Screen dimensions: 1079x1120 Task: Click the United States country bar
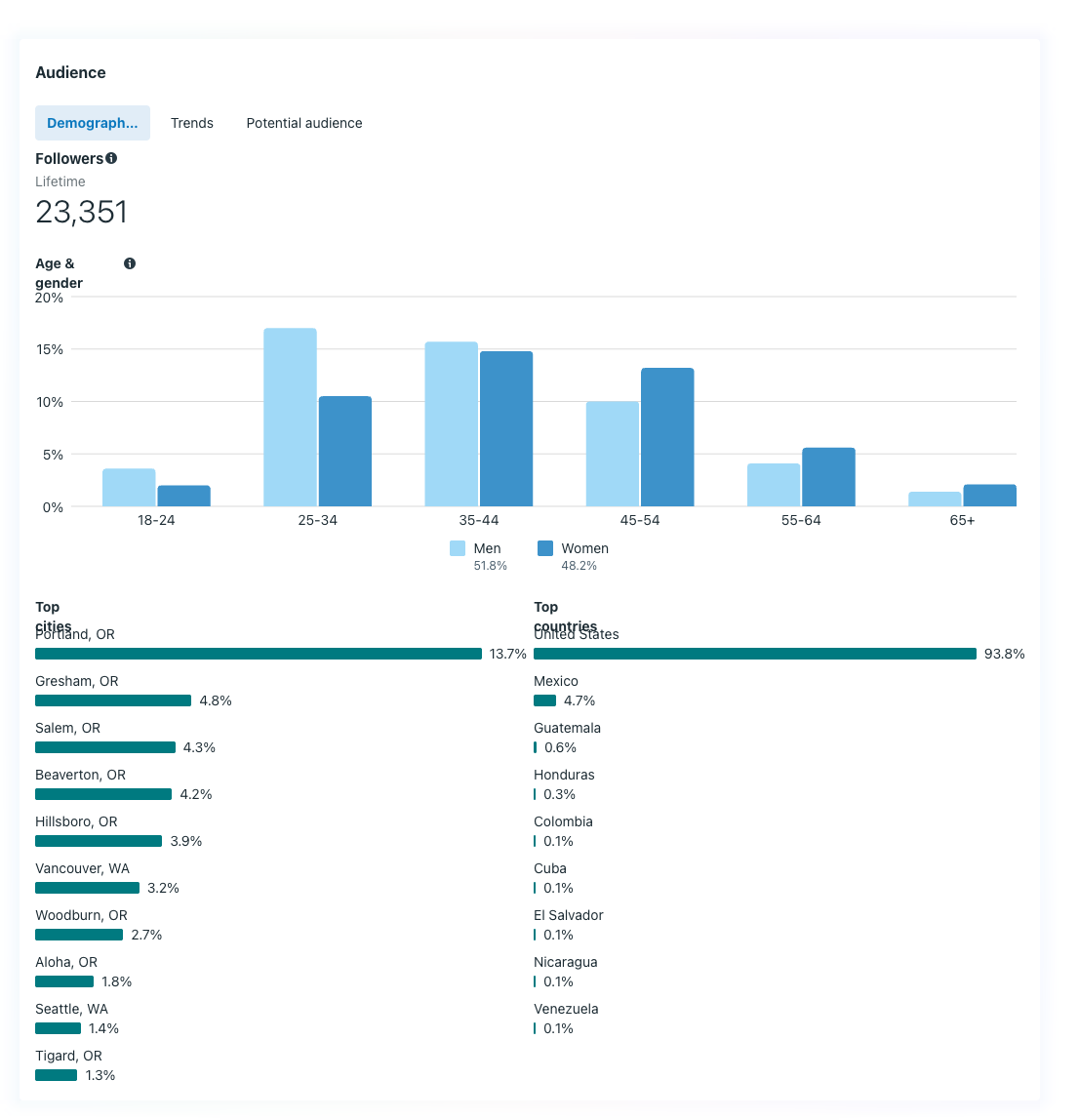click(x=755, y=654)
